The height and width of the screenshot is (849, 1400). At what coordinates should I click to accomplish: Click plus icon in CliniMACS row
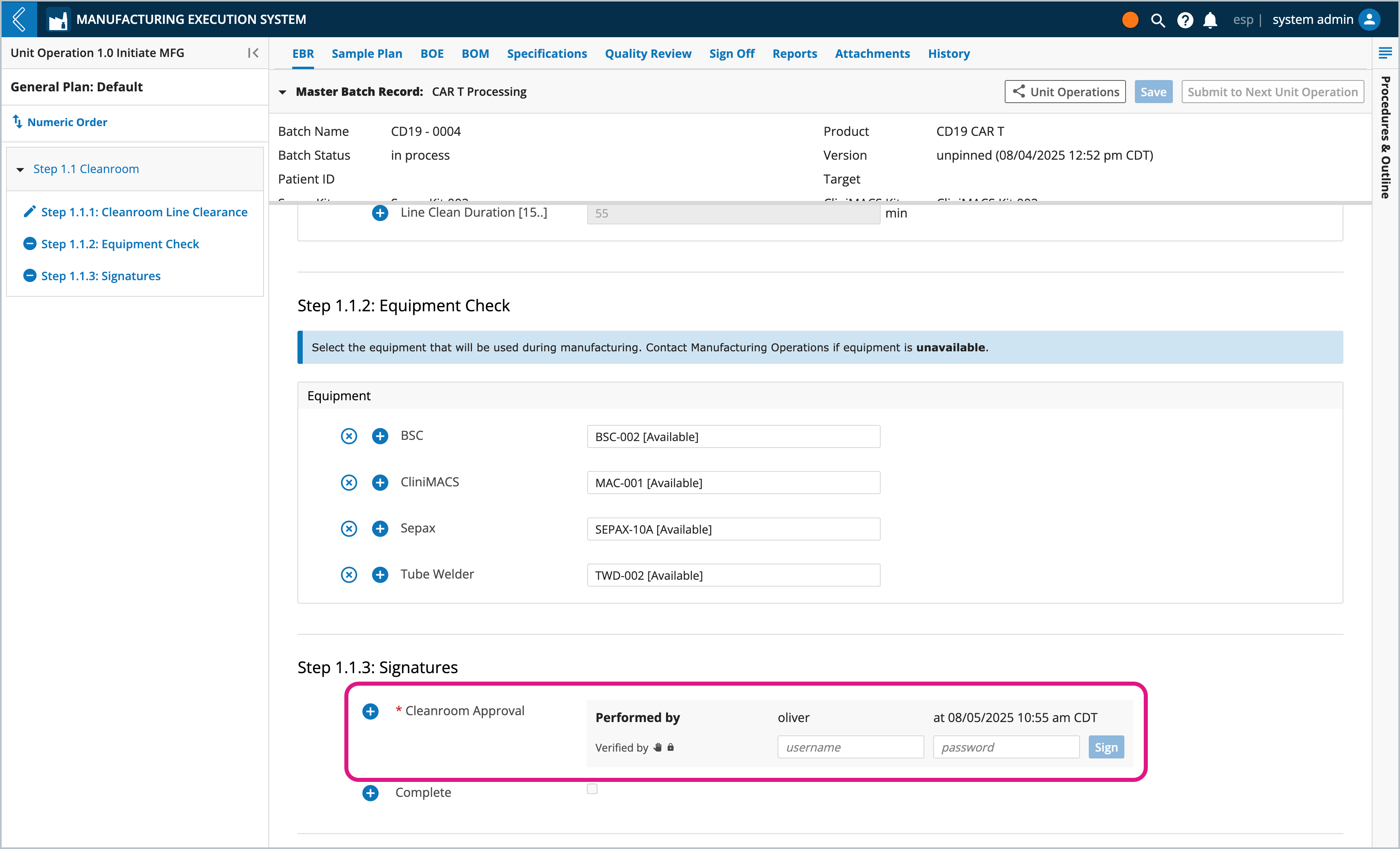pos(380,482)
